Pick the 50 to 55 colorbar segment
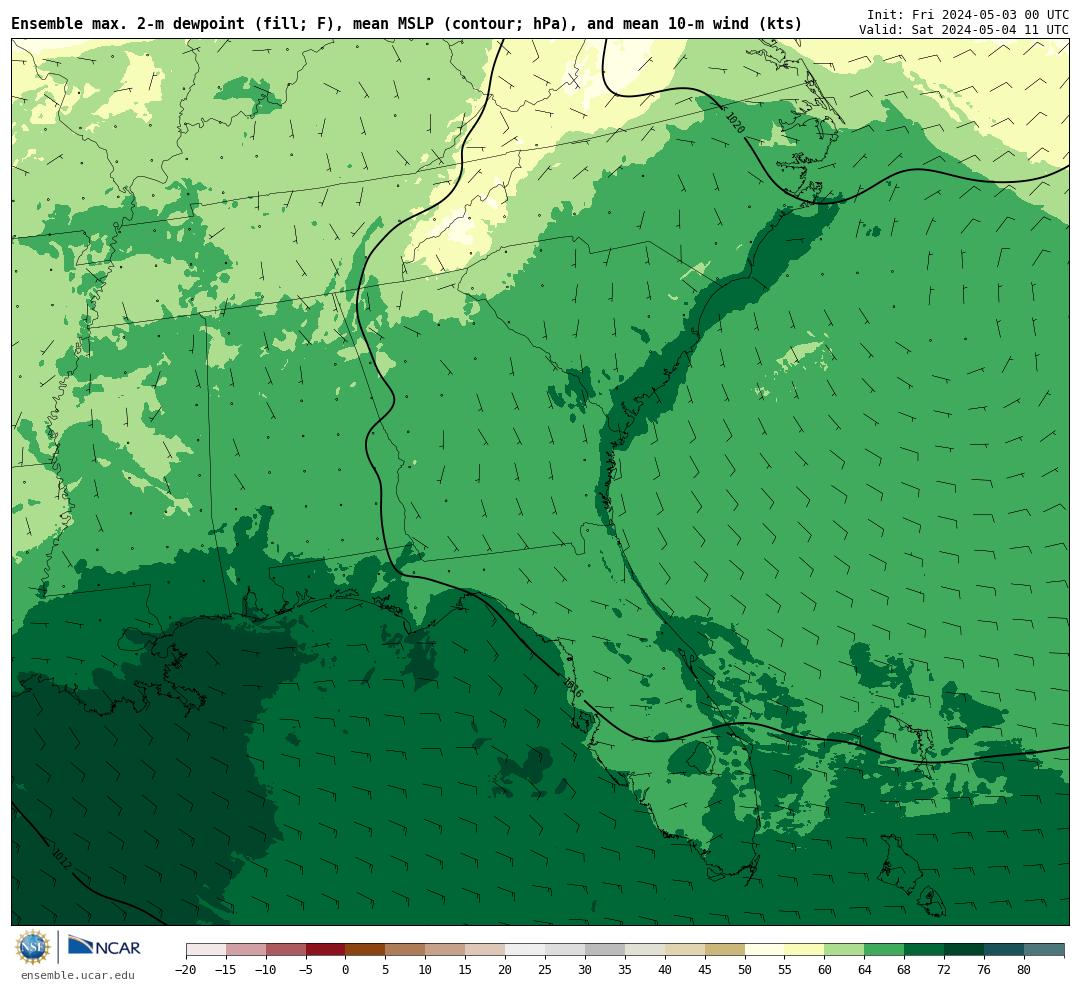 click(765, 950)
